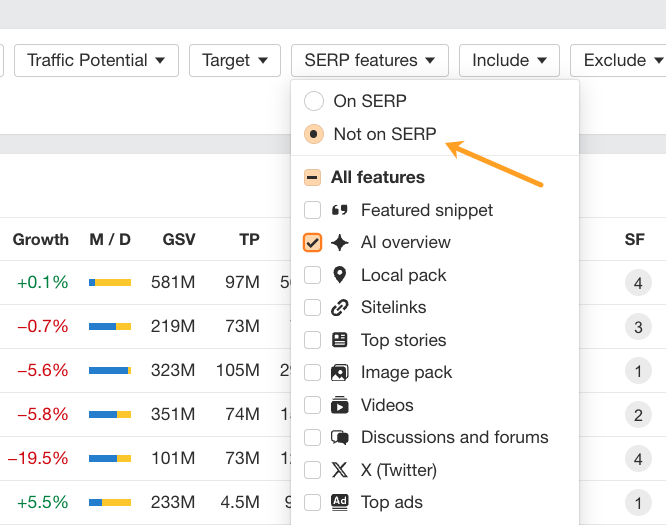The height and width of the screenshot is (525, 666).
Task: Click the 351M GSV cell
Action: 173,415
